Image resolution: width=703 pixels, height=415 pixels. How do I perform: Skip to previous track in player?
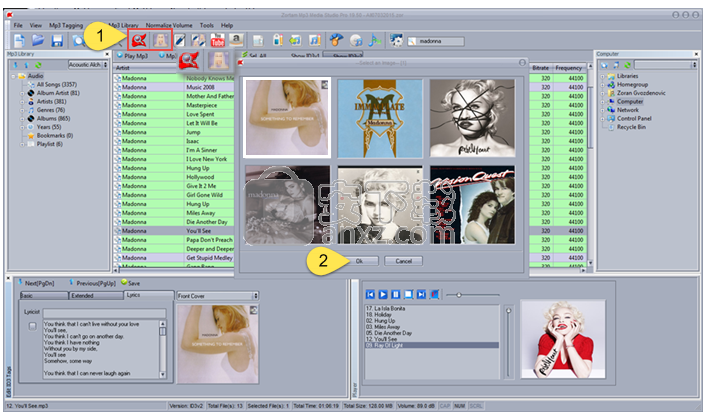[x=370, y=294]
